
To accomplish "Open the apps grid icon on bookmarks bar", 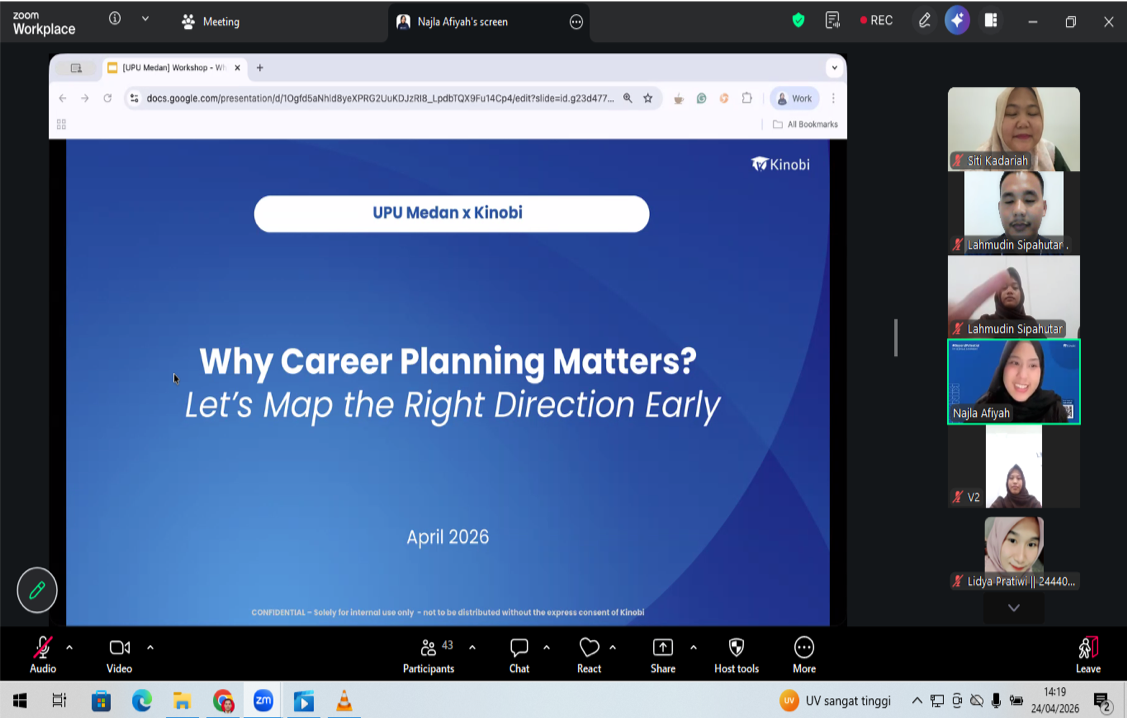I will (61, 124).
